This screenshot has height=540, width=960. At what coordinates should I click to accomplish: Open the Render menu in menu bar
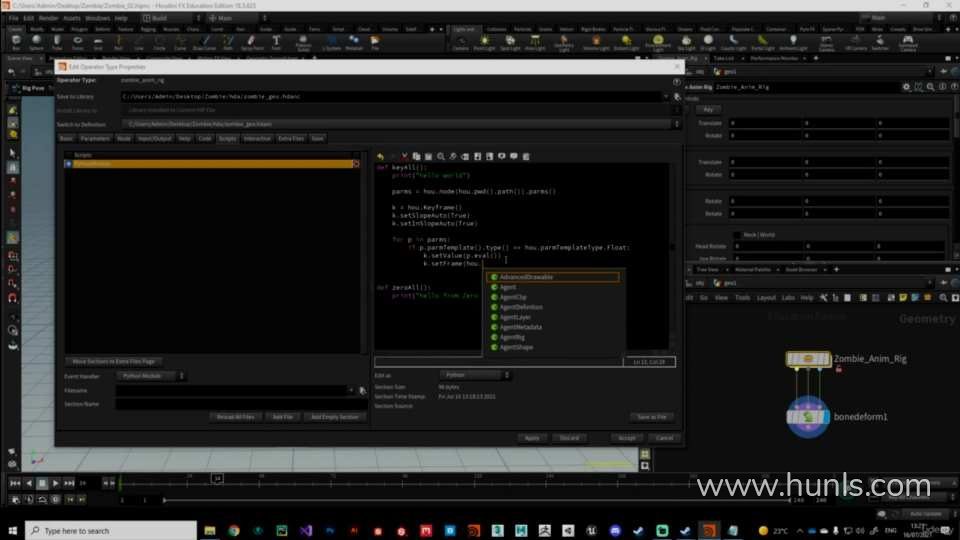48,18
